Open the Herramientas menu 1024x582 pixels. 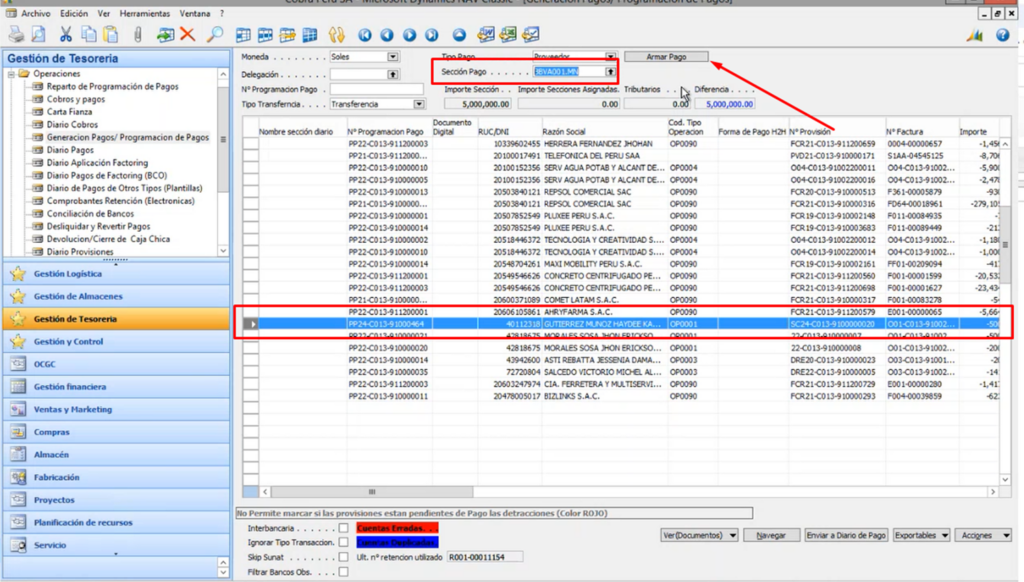(144, 13)
